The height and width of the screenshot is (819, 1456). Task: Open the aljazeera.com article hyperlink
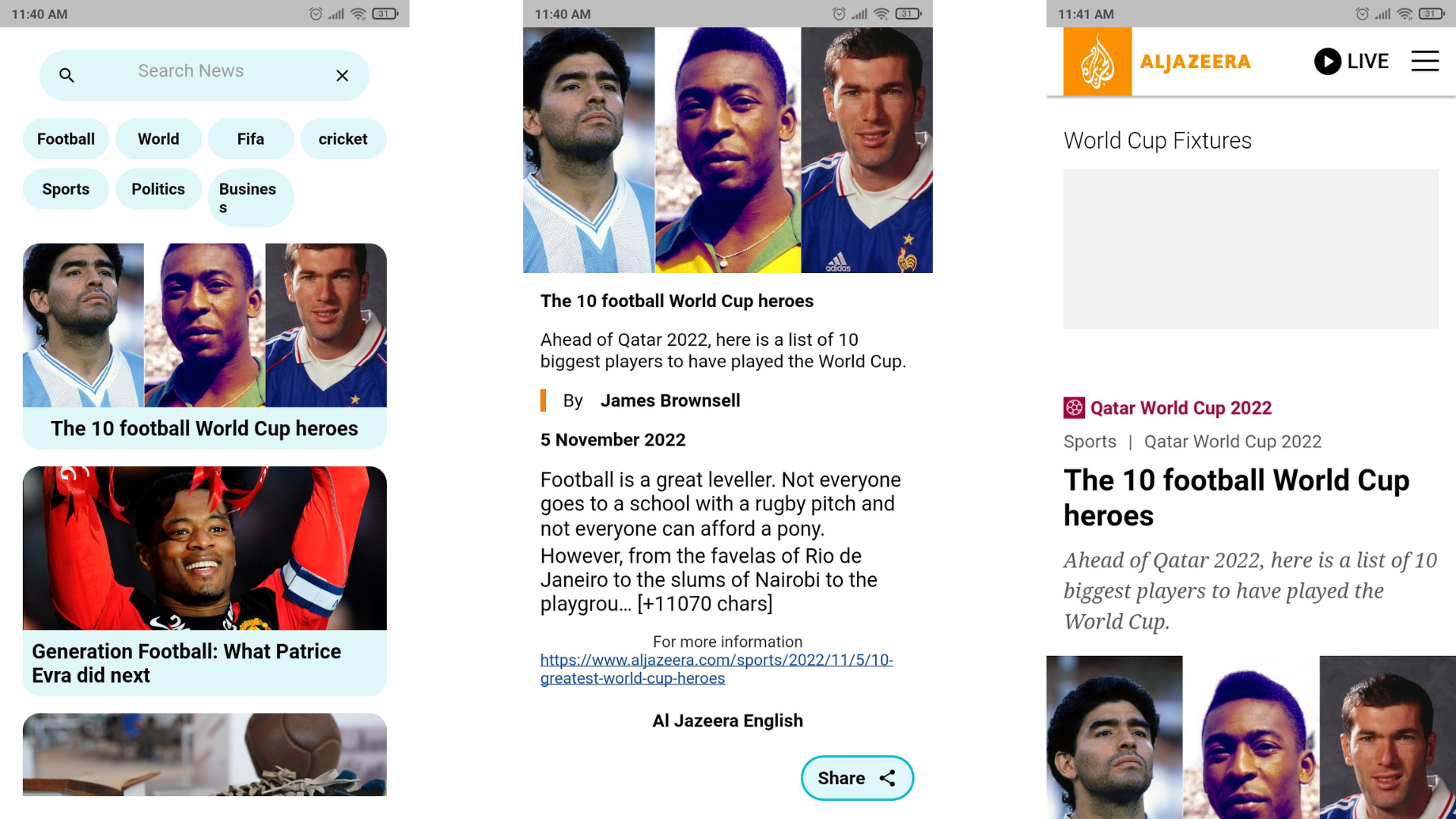coord(716,669)
